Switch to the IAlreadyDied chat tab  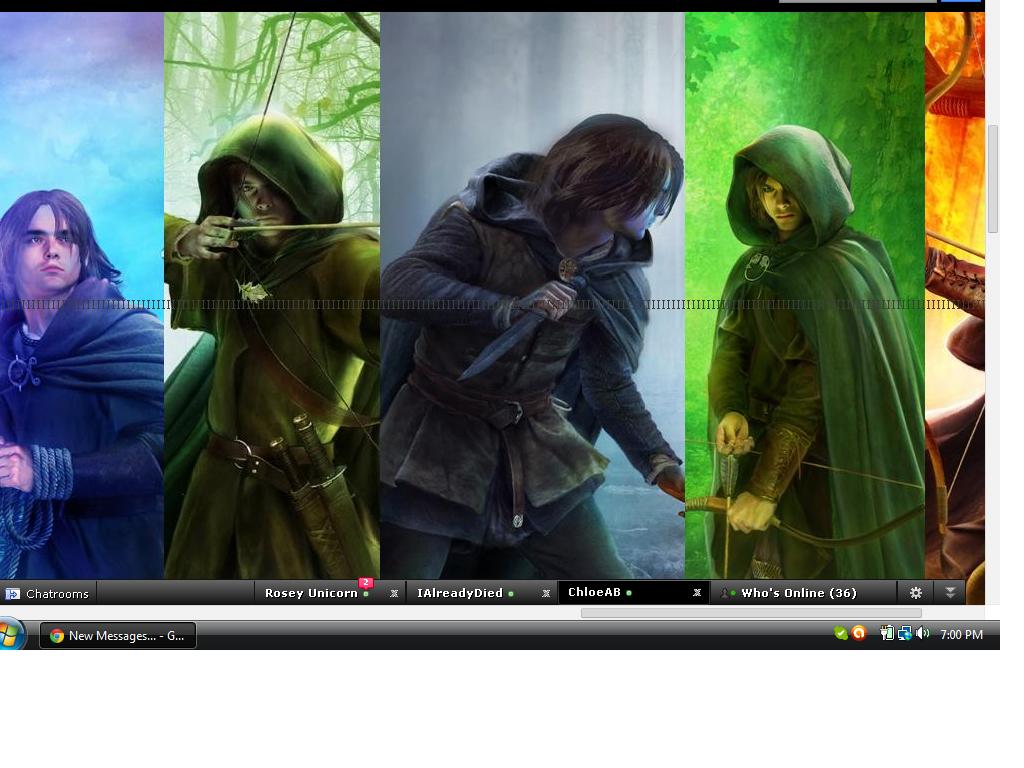click(x=460, y=593)
